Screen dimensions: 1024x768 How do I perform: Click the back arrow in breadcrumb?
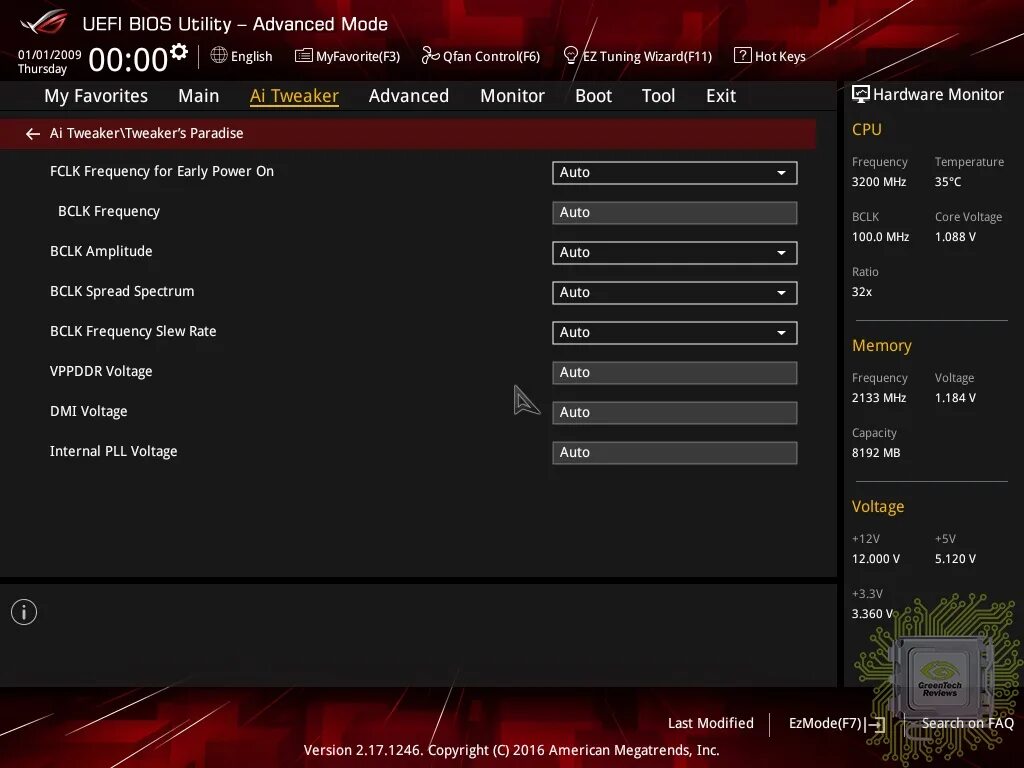tap(33, 134)
